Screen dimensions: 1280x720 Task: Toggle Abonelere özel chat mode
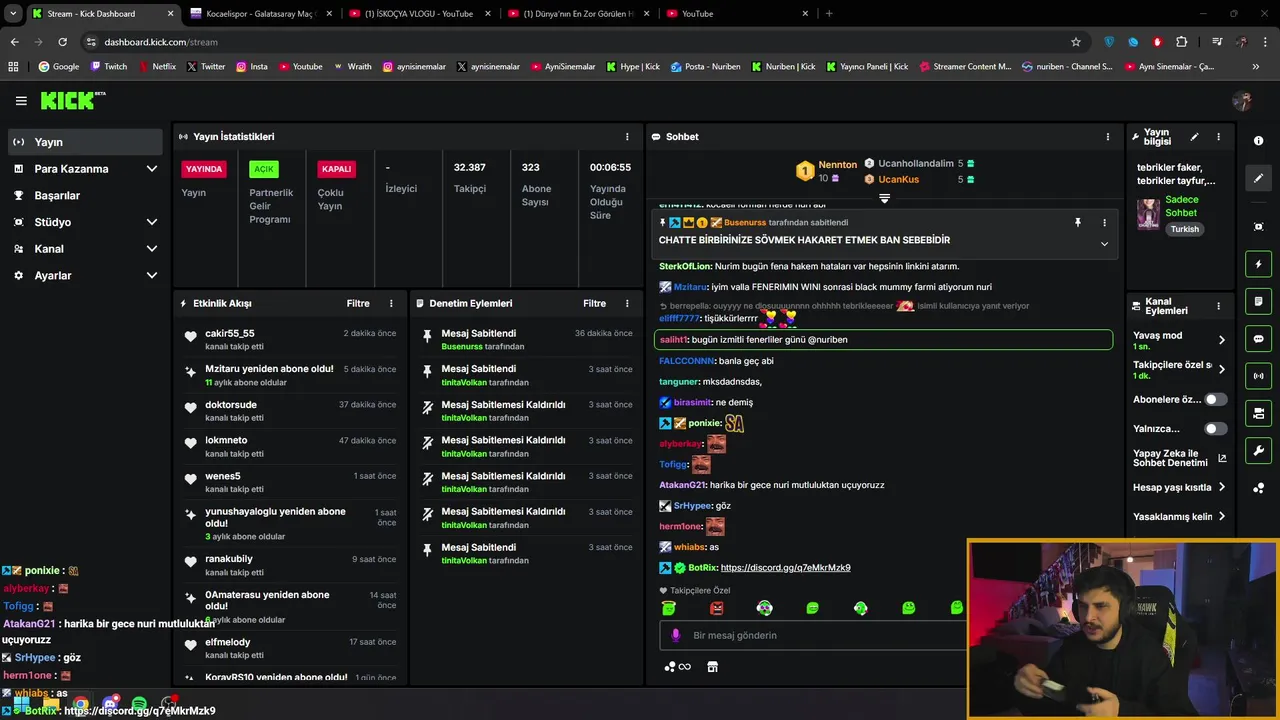[1215, 399]
